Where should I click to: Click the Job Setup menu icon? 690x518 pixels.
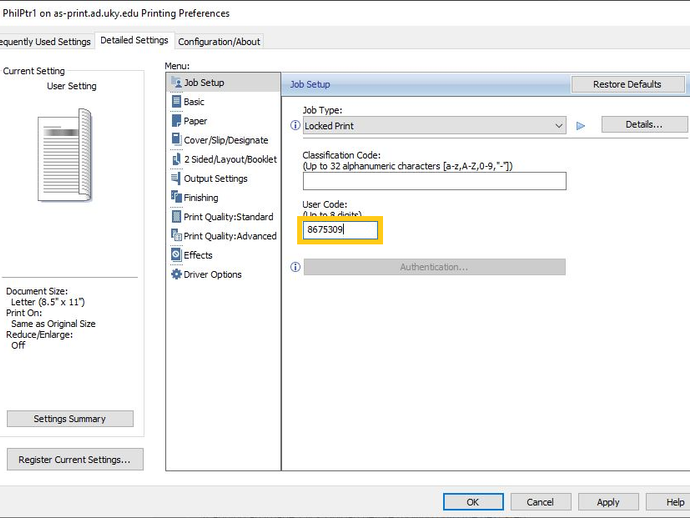(176, 83)
